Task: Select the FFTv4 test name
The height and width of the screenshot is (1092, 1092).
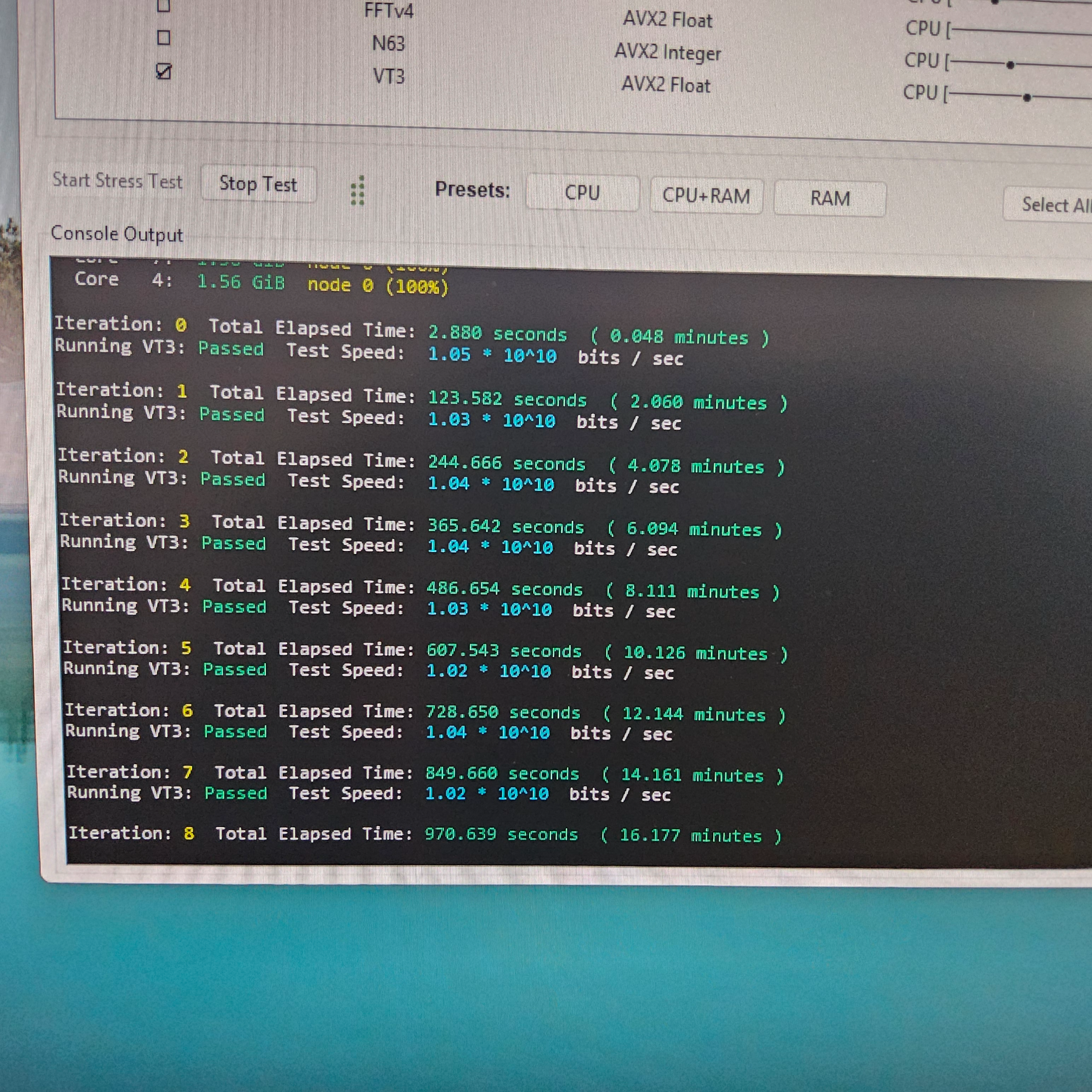Action: tap(389, 10)
